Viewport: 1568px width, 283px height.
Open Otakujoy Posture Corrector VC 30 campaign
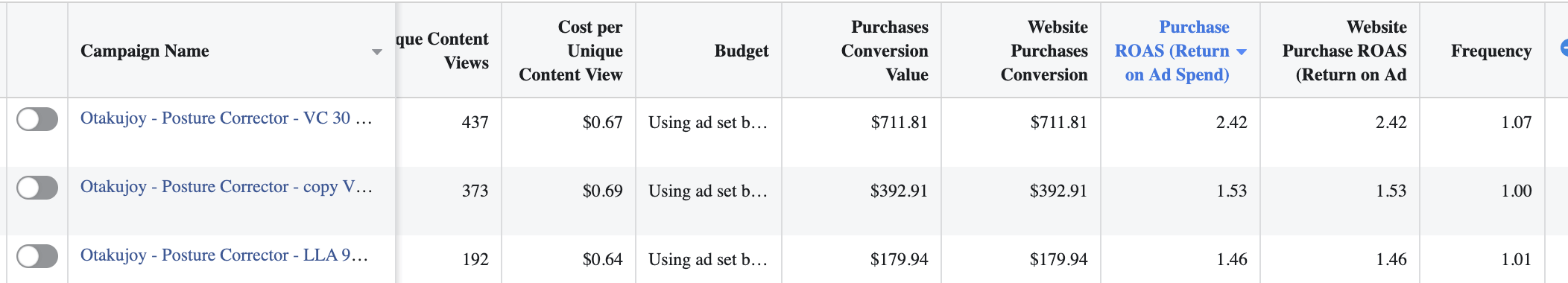226,118
